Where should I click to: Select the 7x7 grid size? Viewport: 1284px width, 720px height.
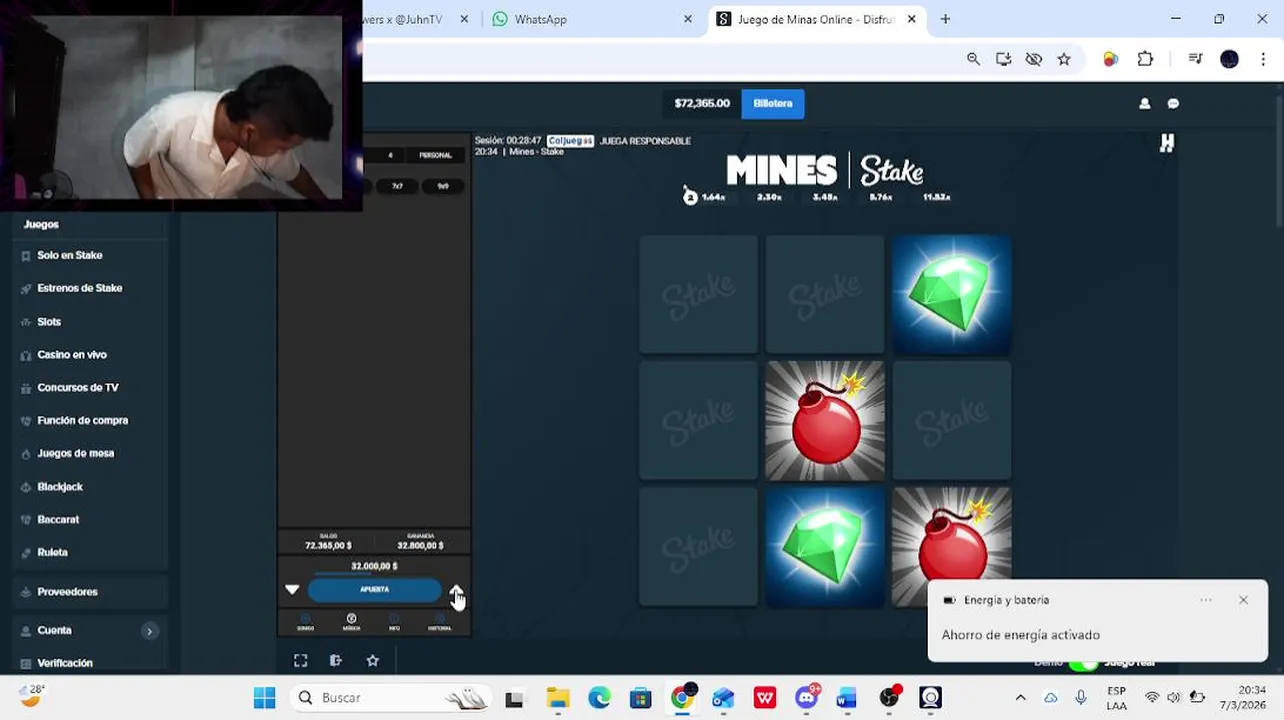coord(397,186)
